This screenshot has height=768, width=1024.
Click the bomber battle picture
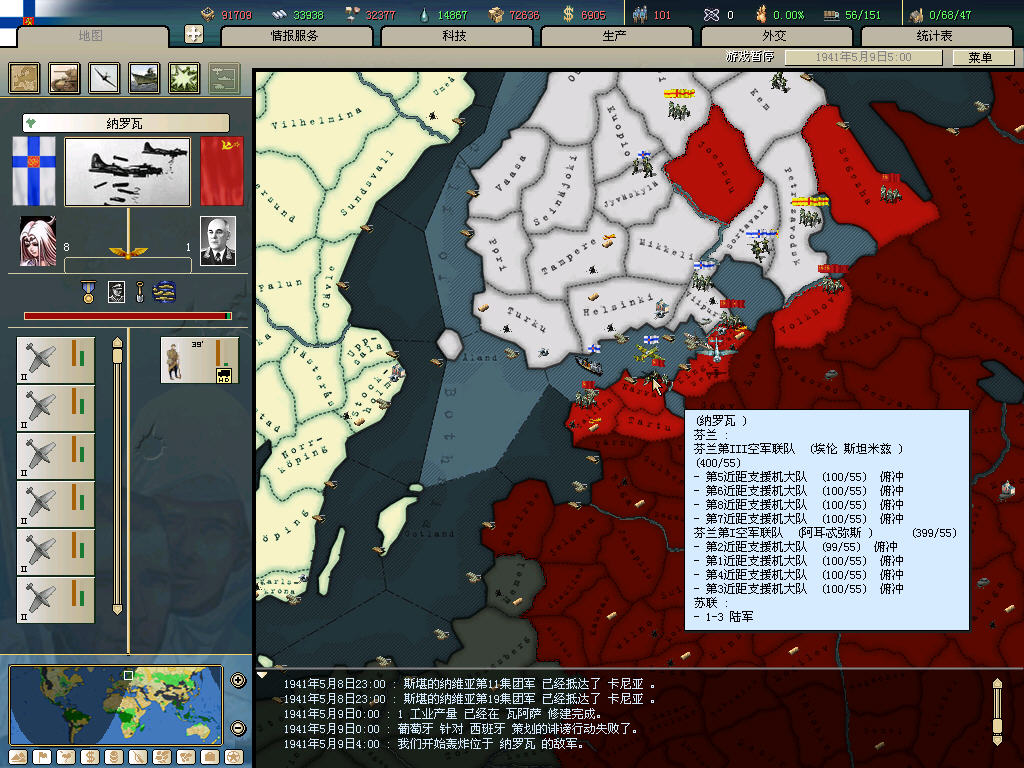pos(127,172)
